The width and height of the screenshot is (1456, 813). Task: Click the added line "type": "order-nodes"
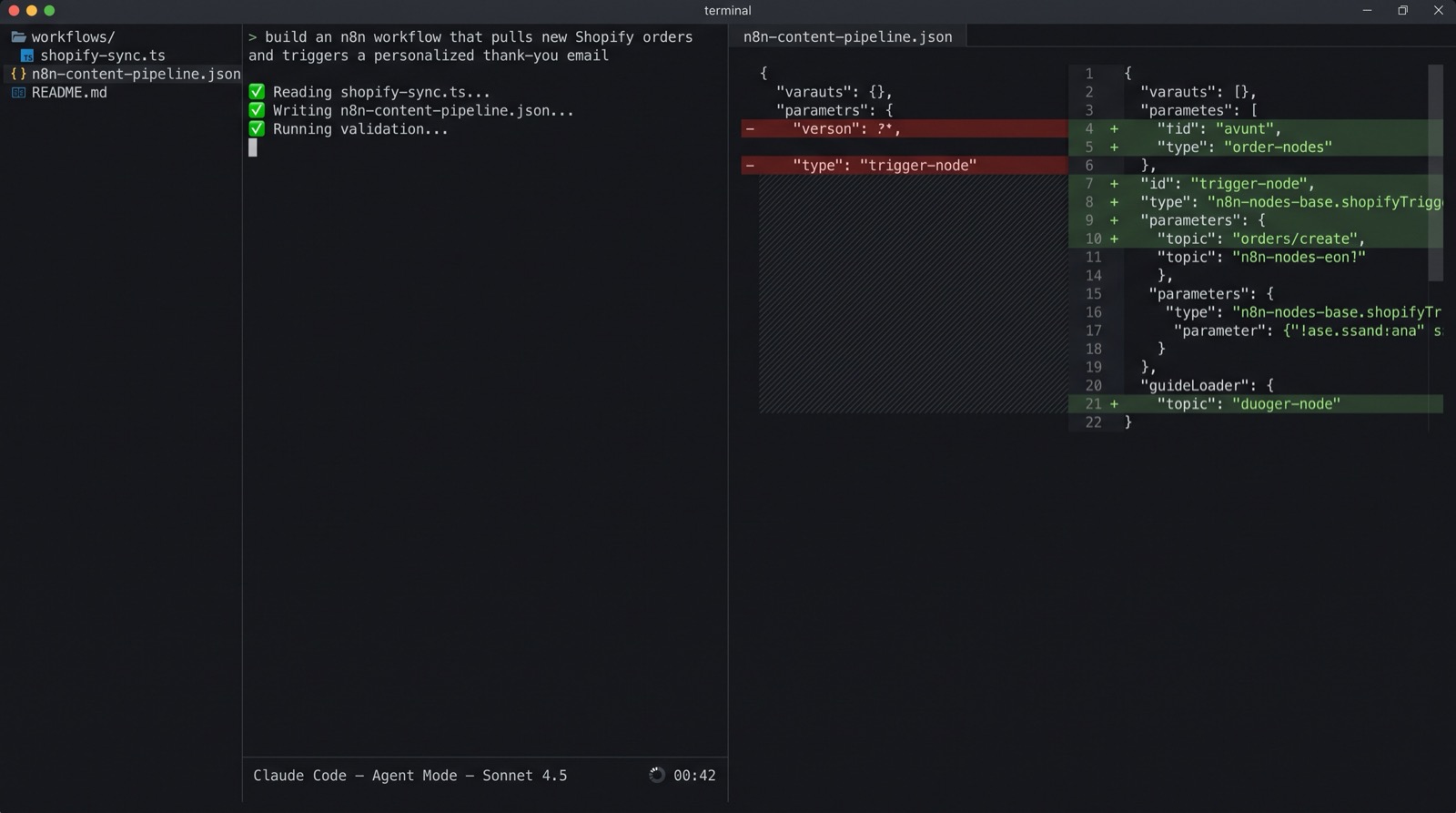(1256, 147)
